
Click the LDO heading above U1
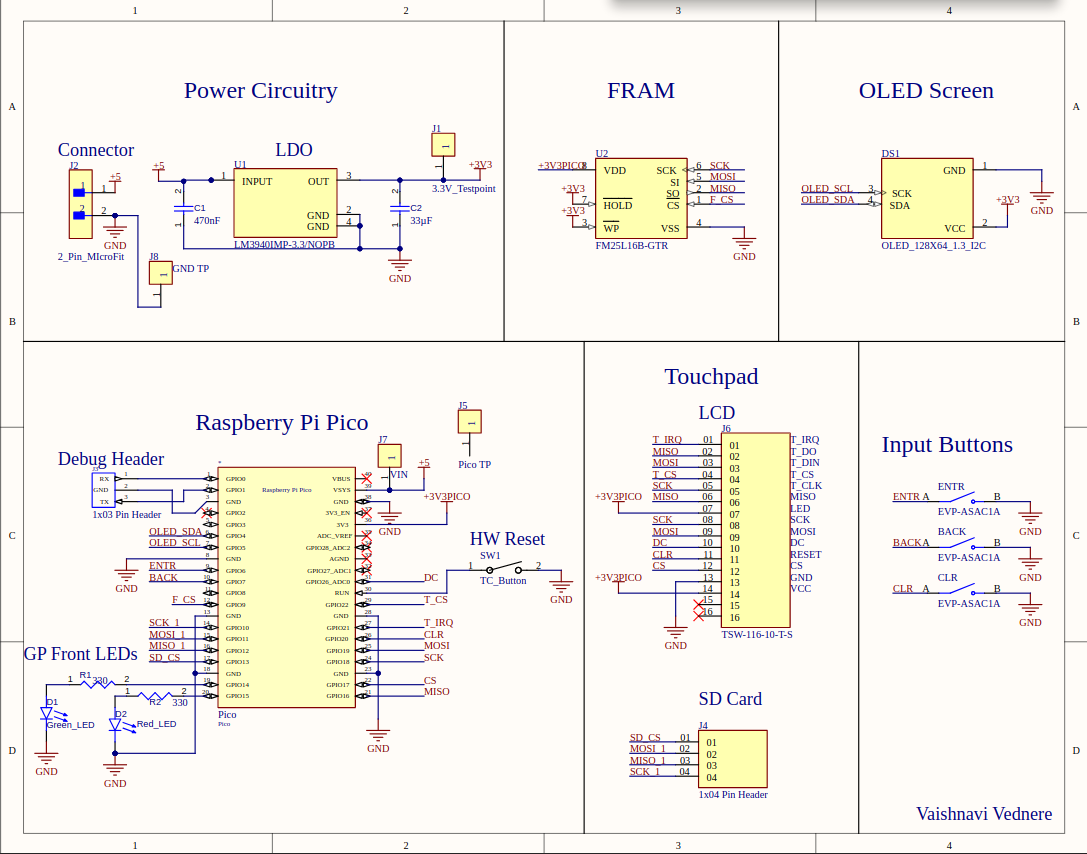click(x=294, y=149)
